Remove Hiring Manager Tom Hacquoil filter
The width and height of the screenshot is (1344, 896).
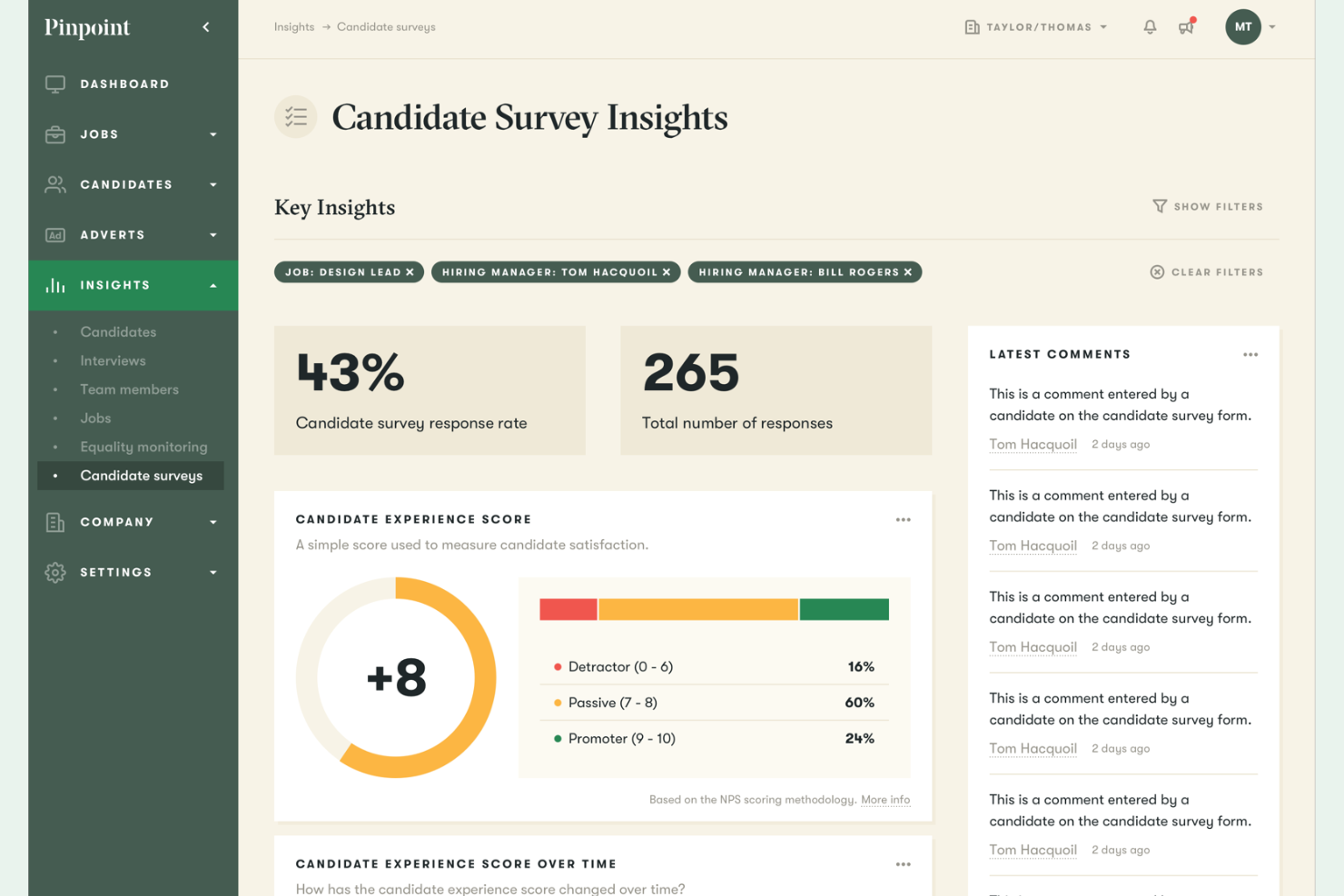pyautogui.click(x=667, y=272)
